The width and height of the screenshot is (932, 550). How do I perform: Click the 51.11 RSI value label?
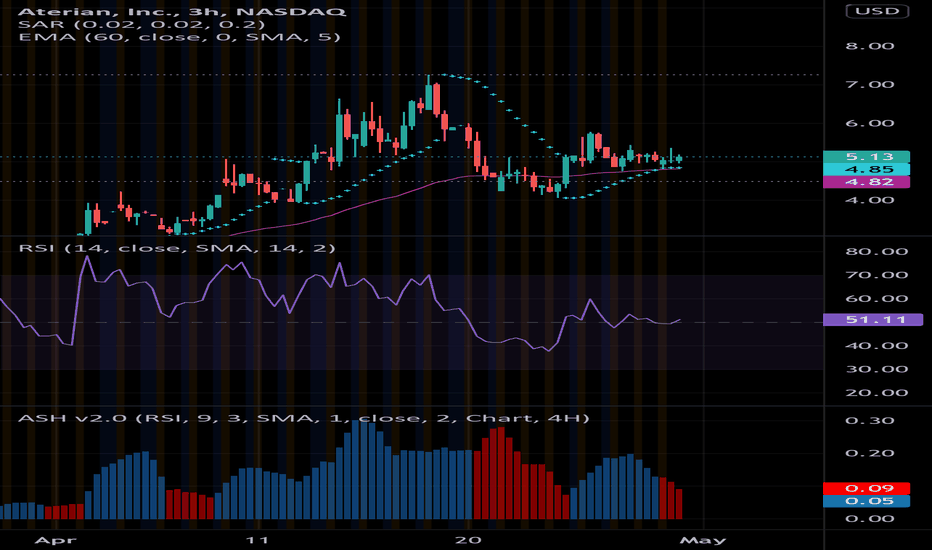click(x=873, y=320)
